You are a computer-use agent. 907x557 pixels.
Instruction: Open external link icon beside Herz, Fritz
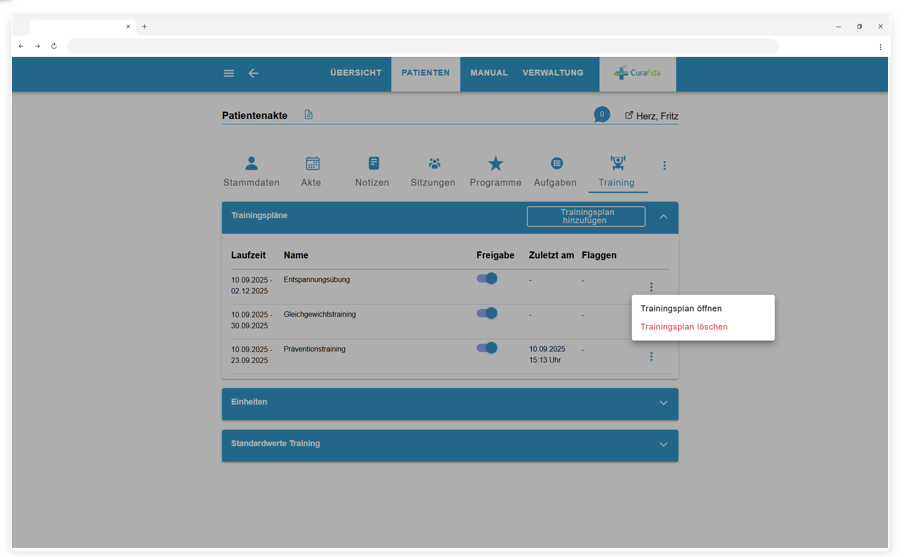[628, 115]
